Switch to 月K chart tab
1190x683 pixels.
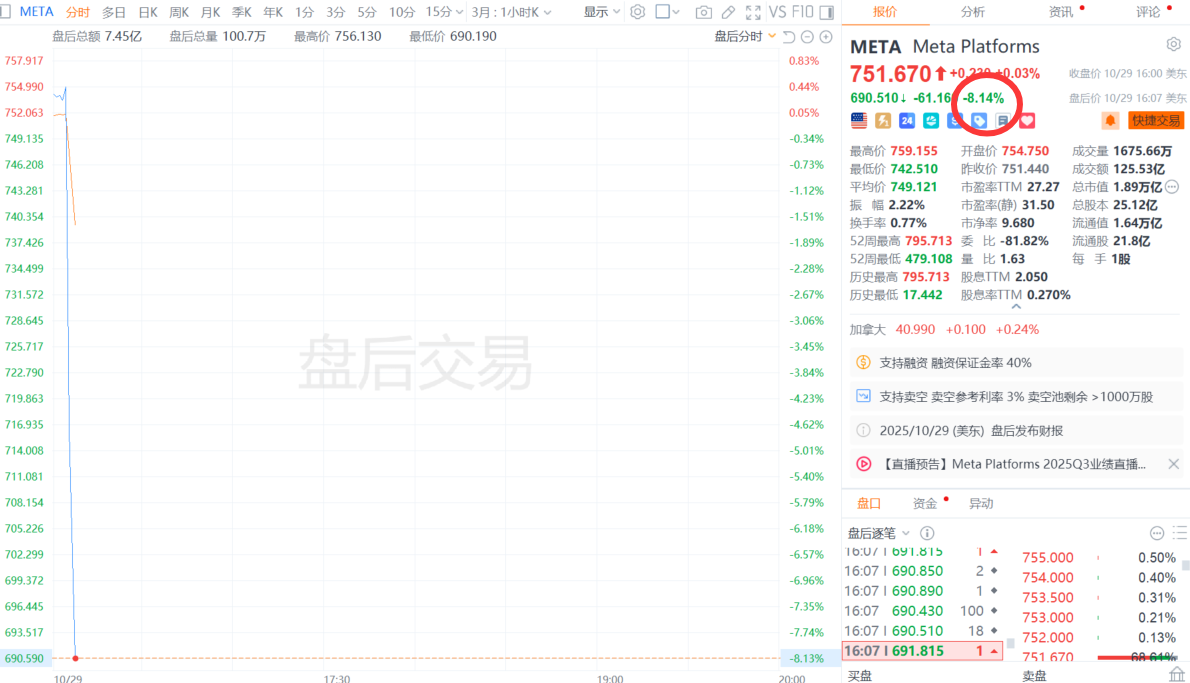pos(210,12)
